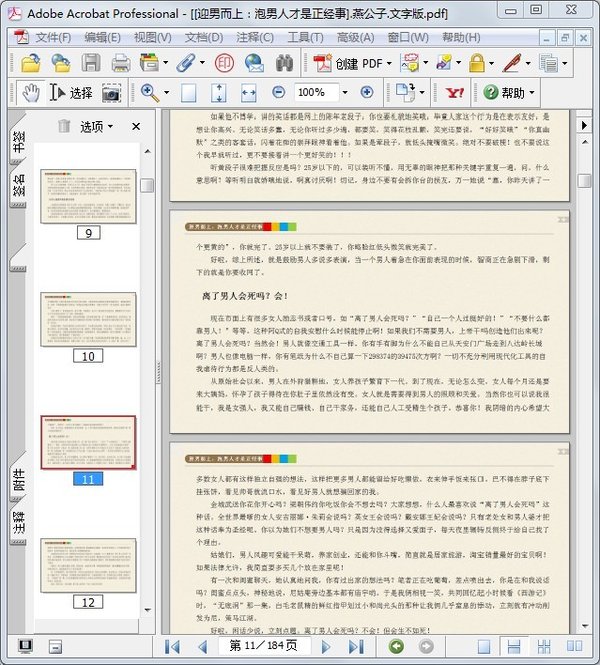Click the Print icon
This screenshot has height=665, width=600.
point(120,63)
